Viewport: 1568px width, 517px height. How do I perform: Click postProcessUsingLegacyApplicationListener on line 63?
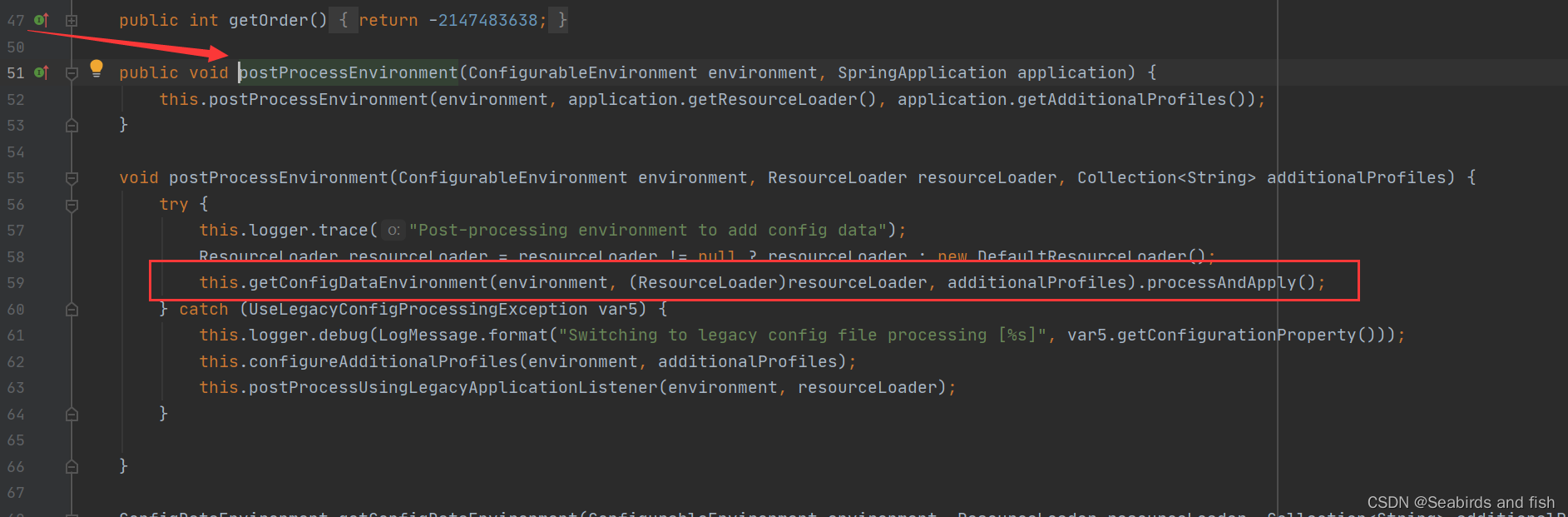pyautogui.click(x=453, y=387)
